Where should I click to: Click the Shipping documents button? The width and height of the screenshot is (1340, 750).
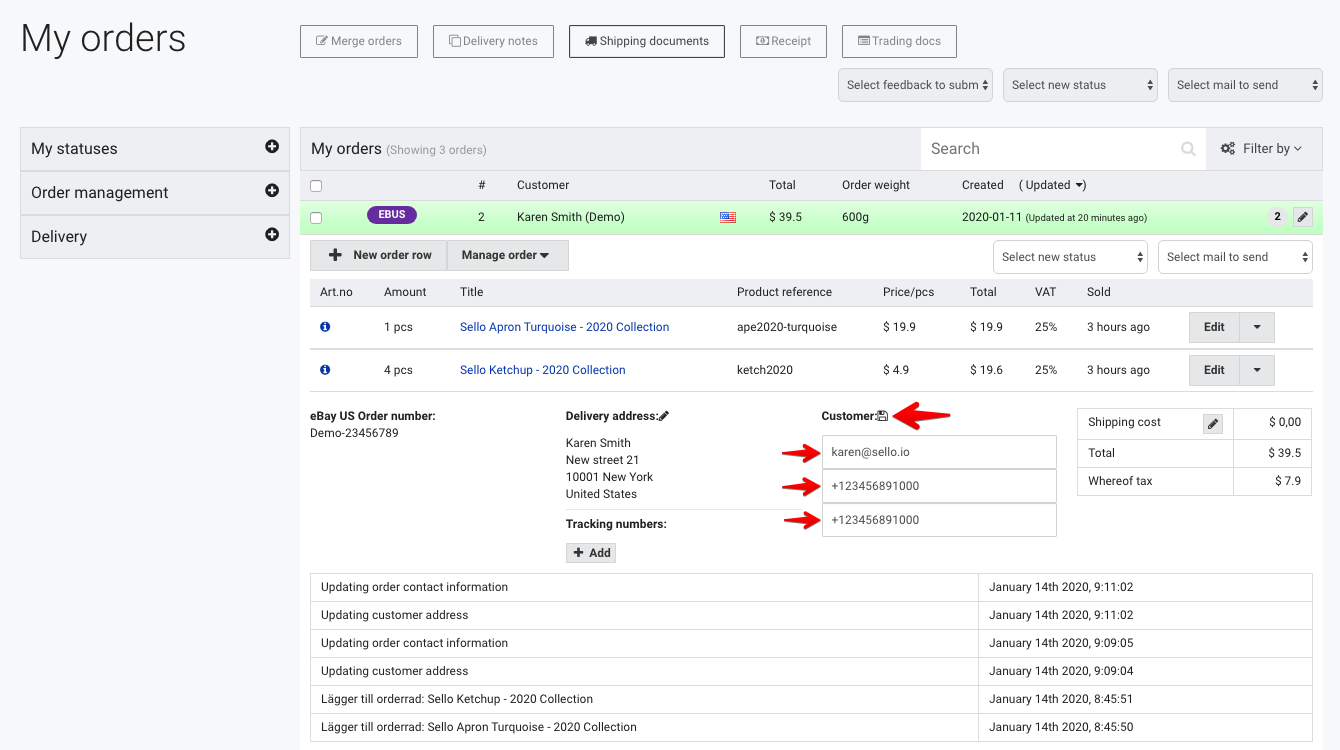[x=647, y=41]
